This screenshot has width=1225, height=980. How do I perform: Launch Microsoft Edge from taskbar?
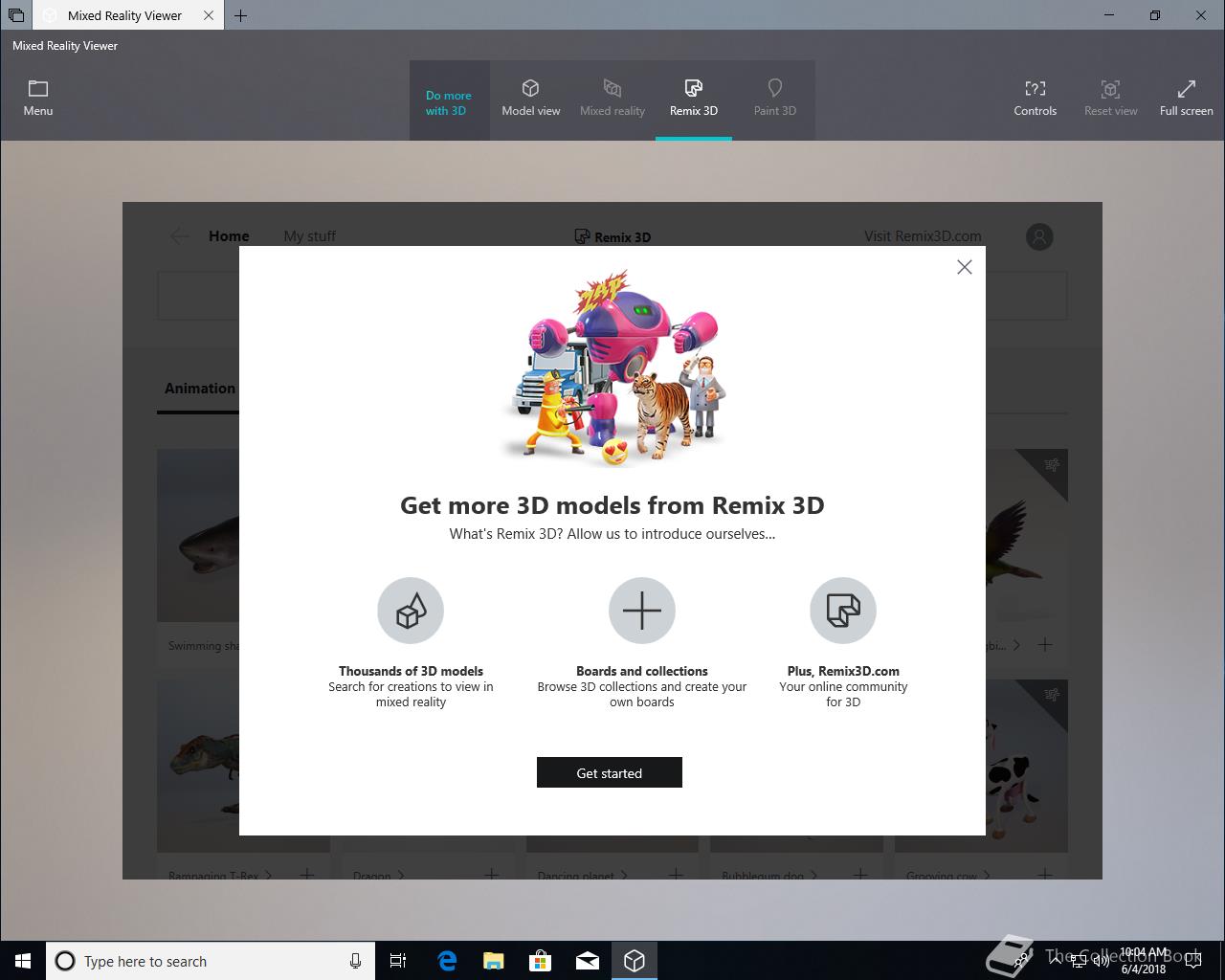447,961
